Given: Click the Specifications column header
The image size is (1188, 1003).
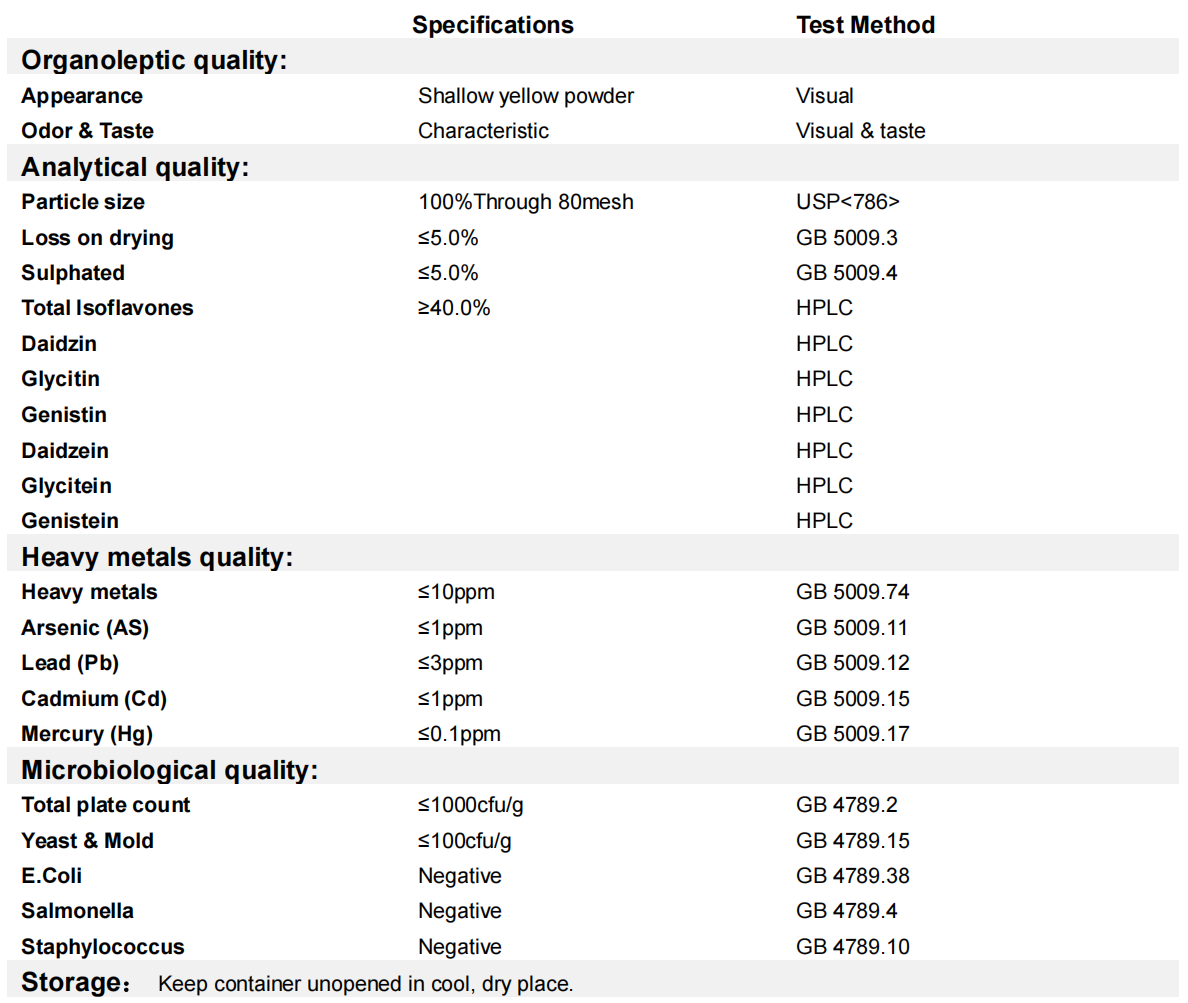Looking at the screenshot, I should (492, 25).
